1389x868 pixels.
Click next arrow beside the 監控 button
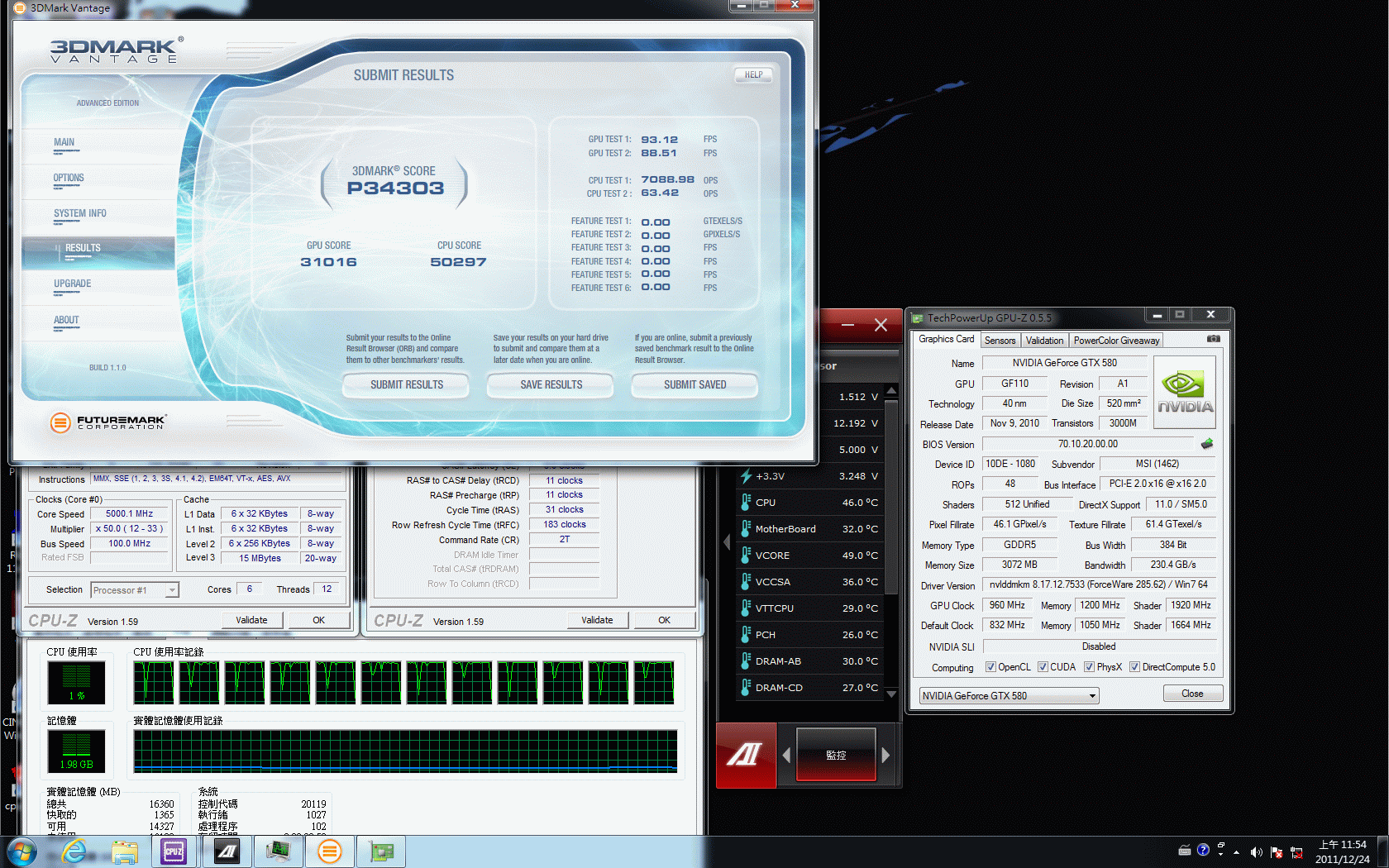[885, 755]
